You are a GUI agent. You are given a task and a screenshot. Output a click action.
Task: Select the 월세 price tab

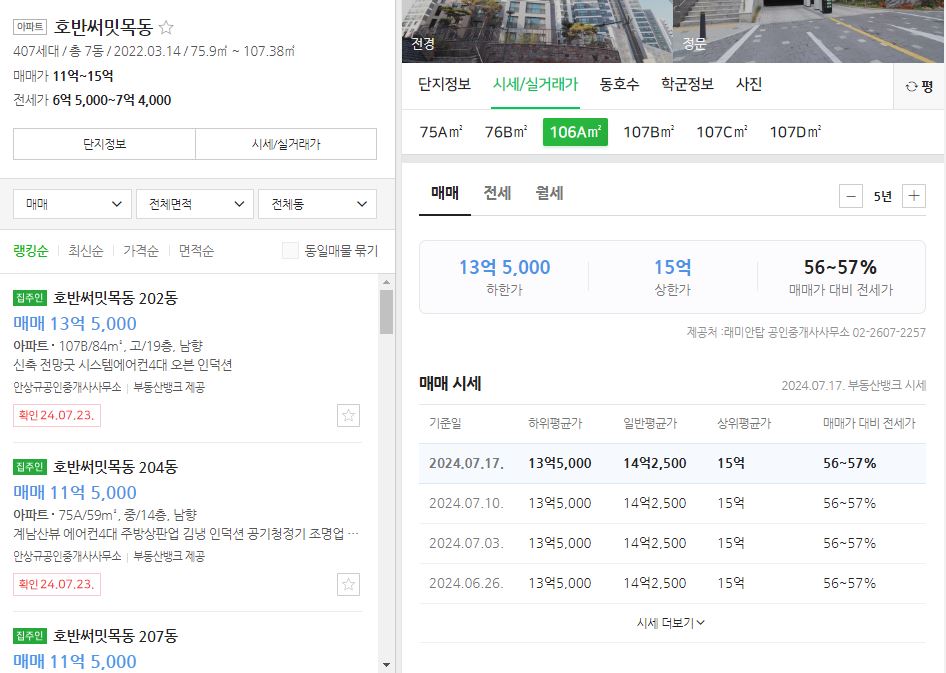549,194
